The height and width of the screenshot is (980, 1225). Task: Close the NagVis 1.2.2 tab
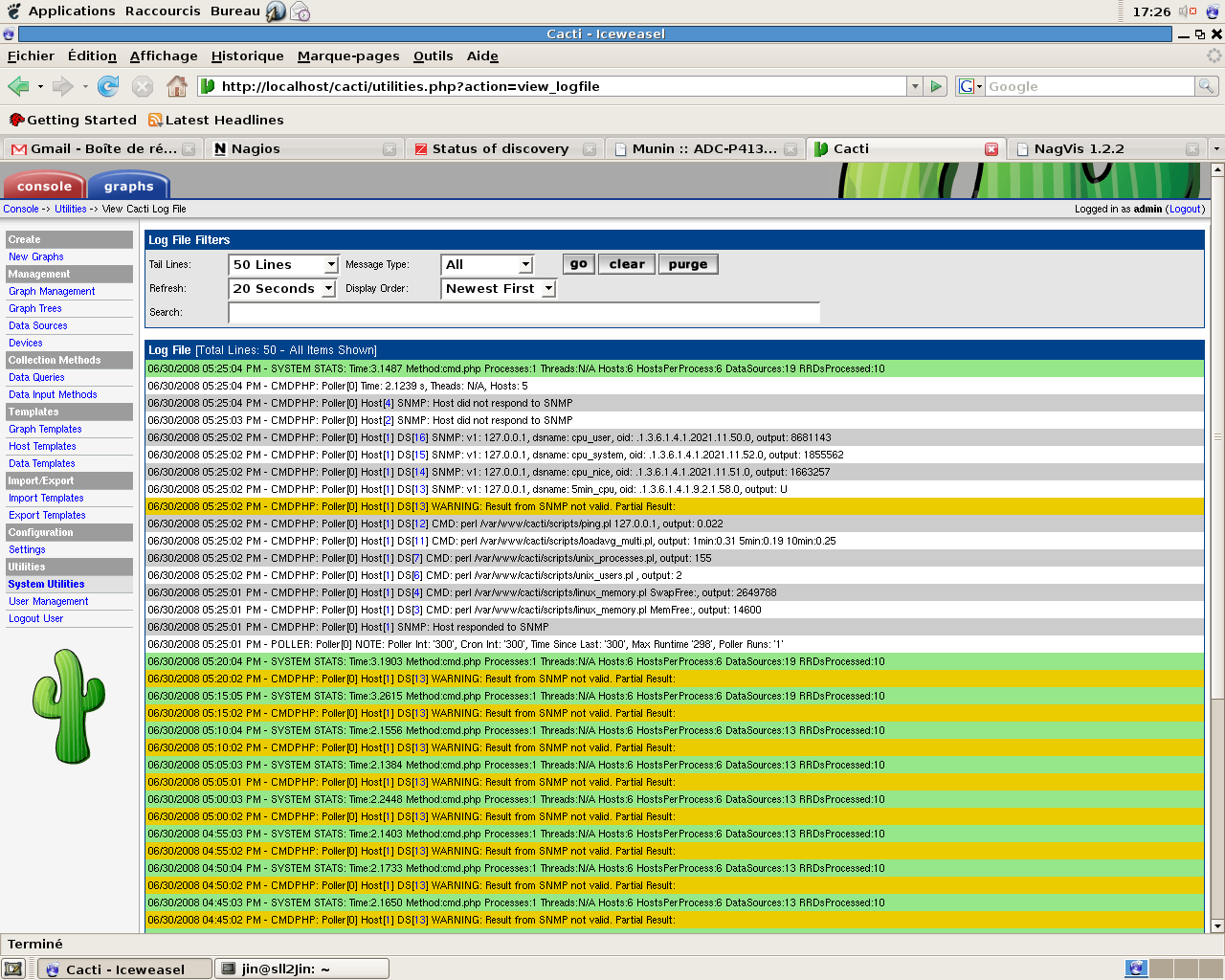(1192, 149)
